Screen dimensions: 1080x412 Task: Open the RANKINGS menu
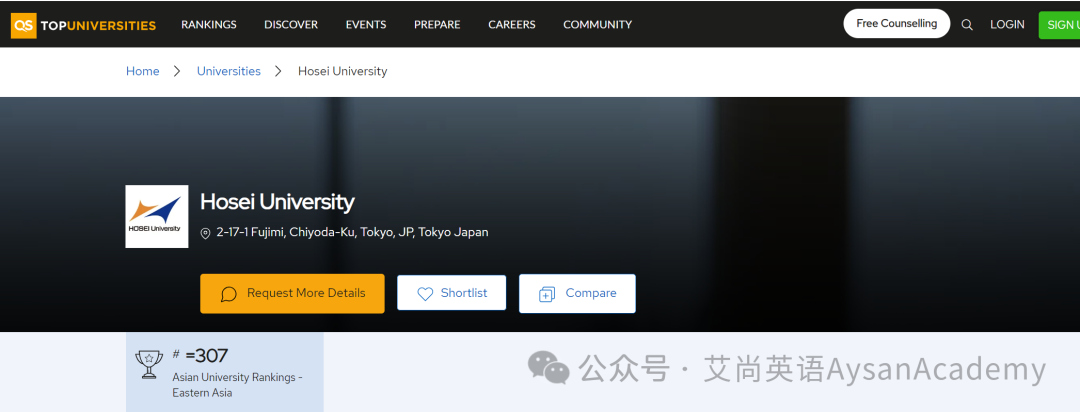(x=209, y=25)
